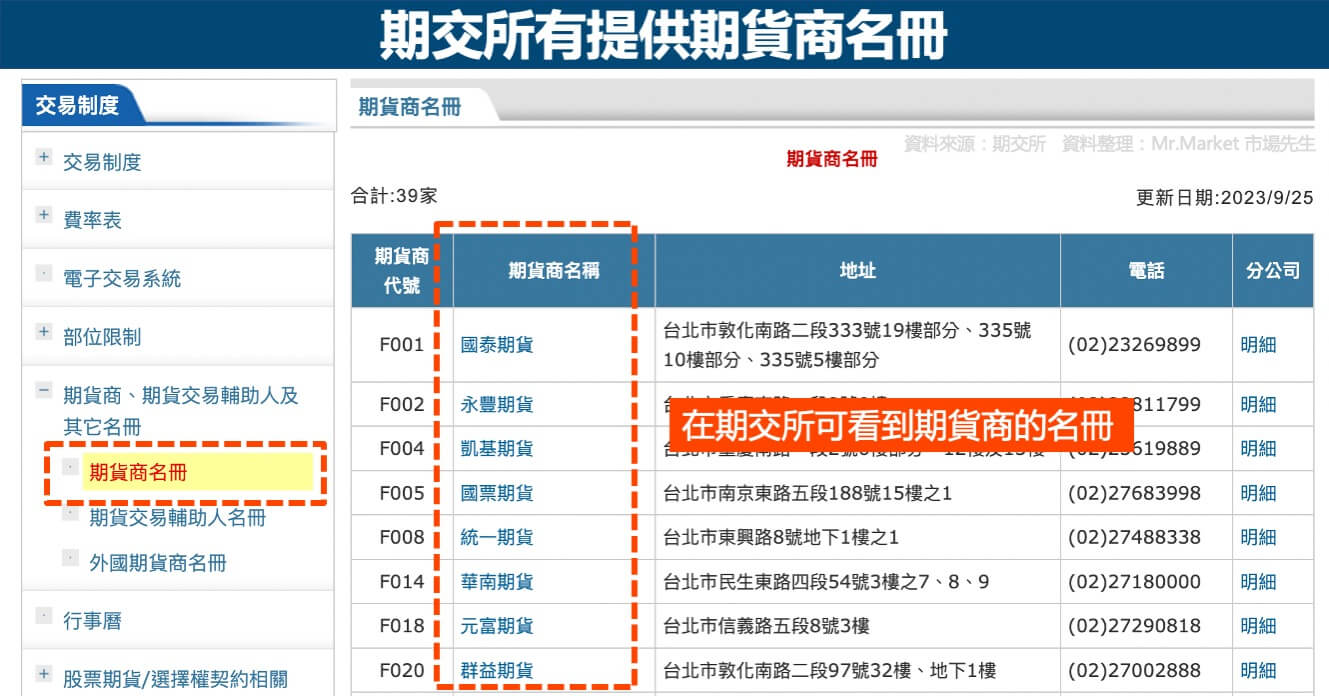Open 明細 branch link for F002
The image size is (1329, 696).
1258,405
